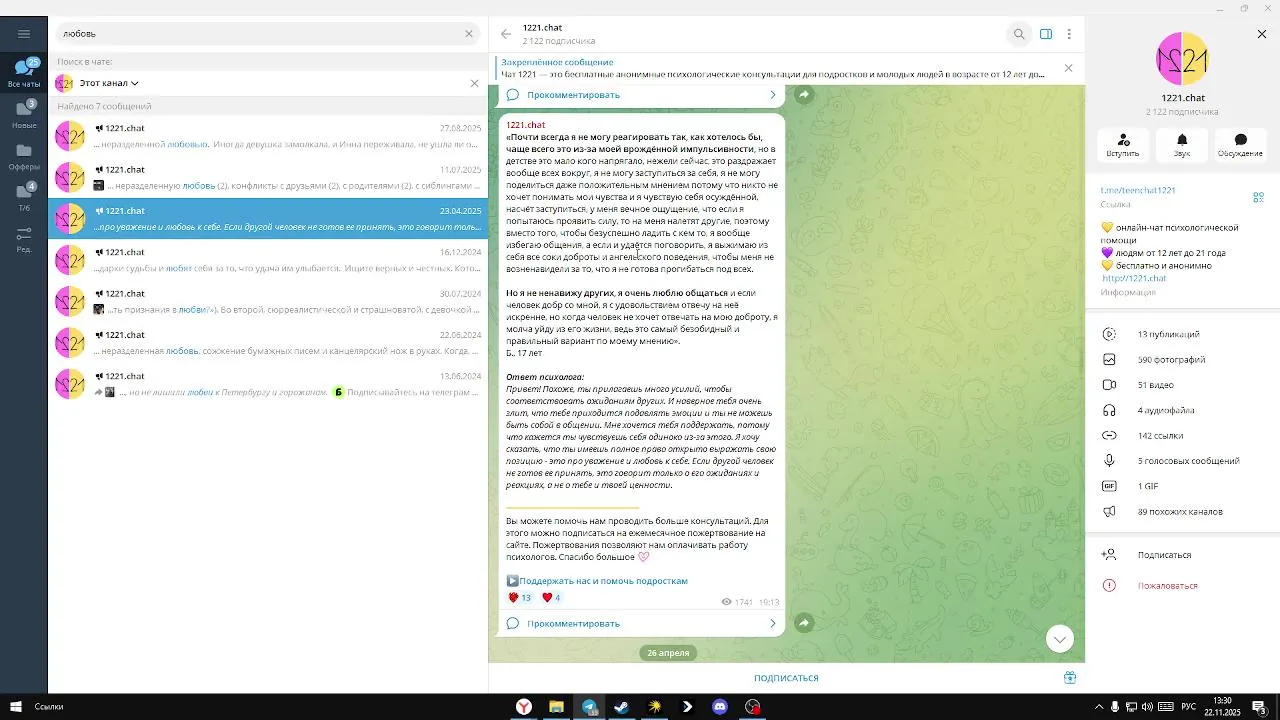This screenshot has height=720, width=1280.
Task: Toggle channel sound with Звук button
Action: 1182,145
